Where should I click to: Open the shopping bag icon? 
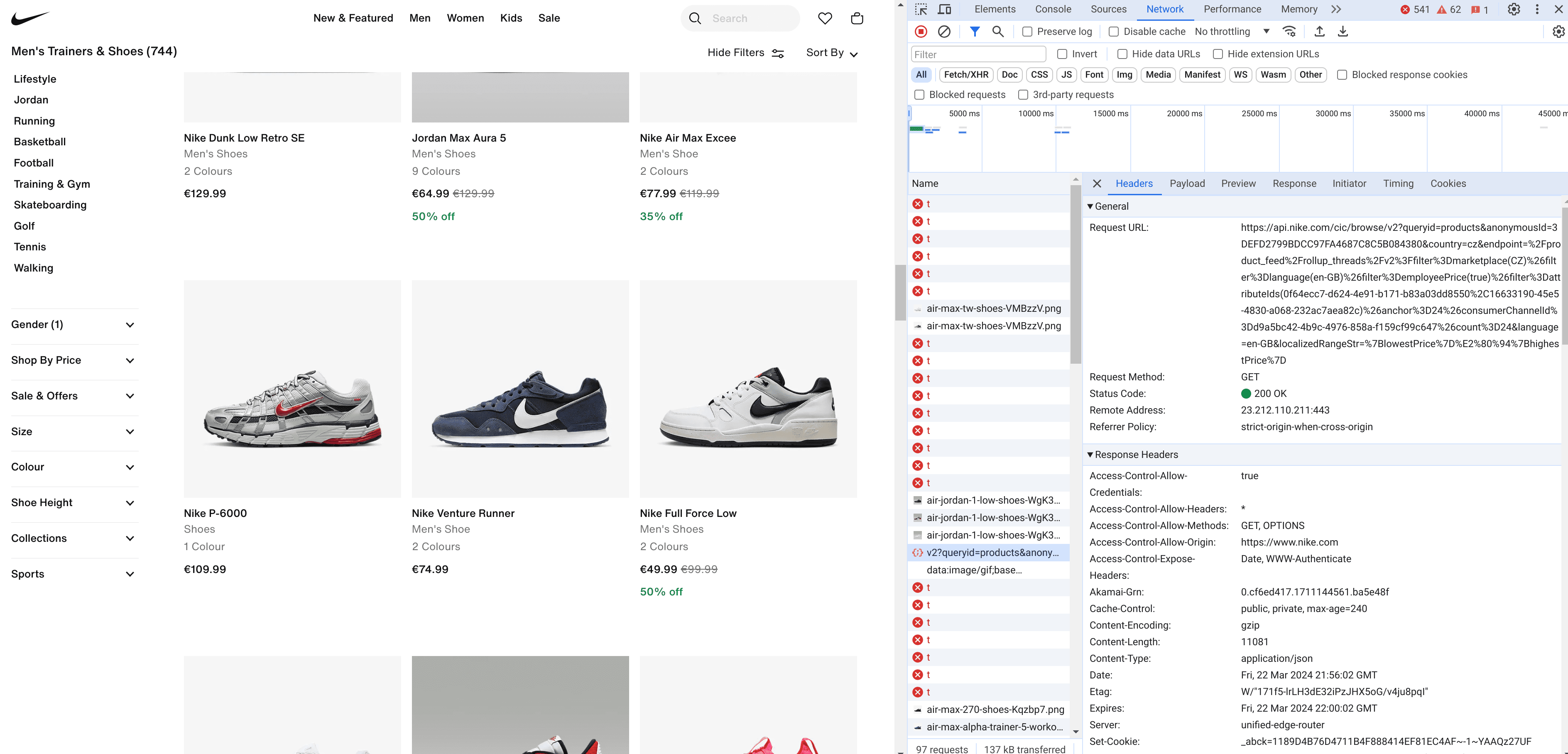tap(857, 18)
